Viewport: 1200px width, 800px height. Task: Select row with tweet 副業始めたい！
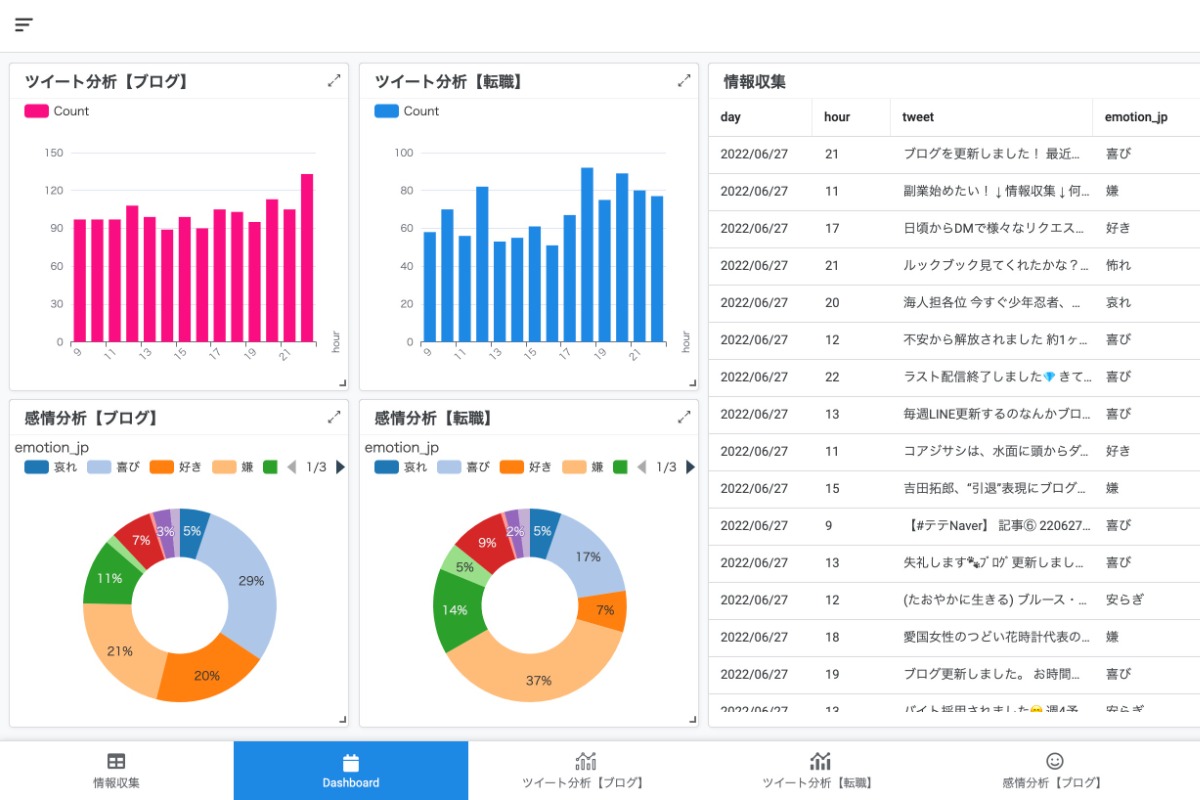pos(954,191)
